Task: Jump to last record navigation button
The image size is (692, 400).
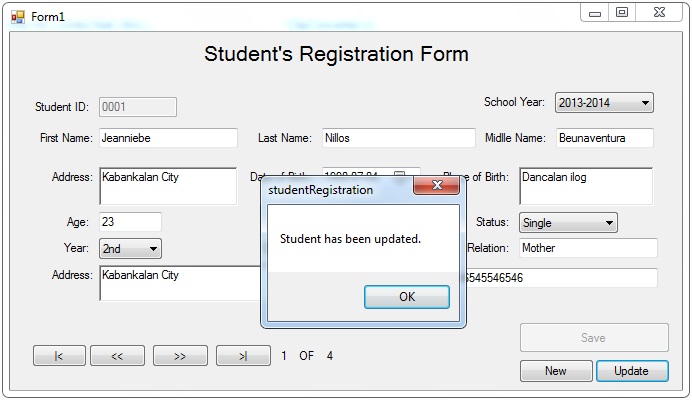Action: click(x=243, y=356)
